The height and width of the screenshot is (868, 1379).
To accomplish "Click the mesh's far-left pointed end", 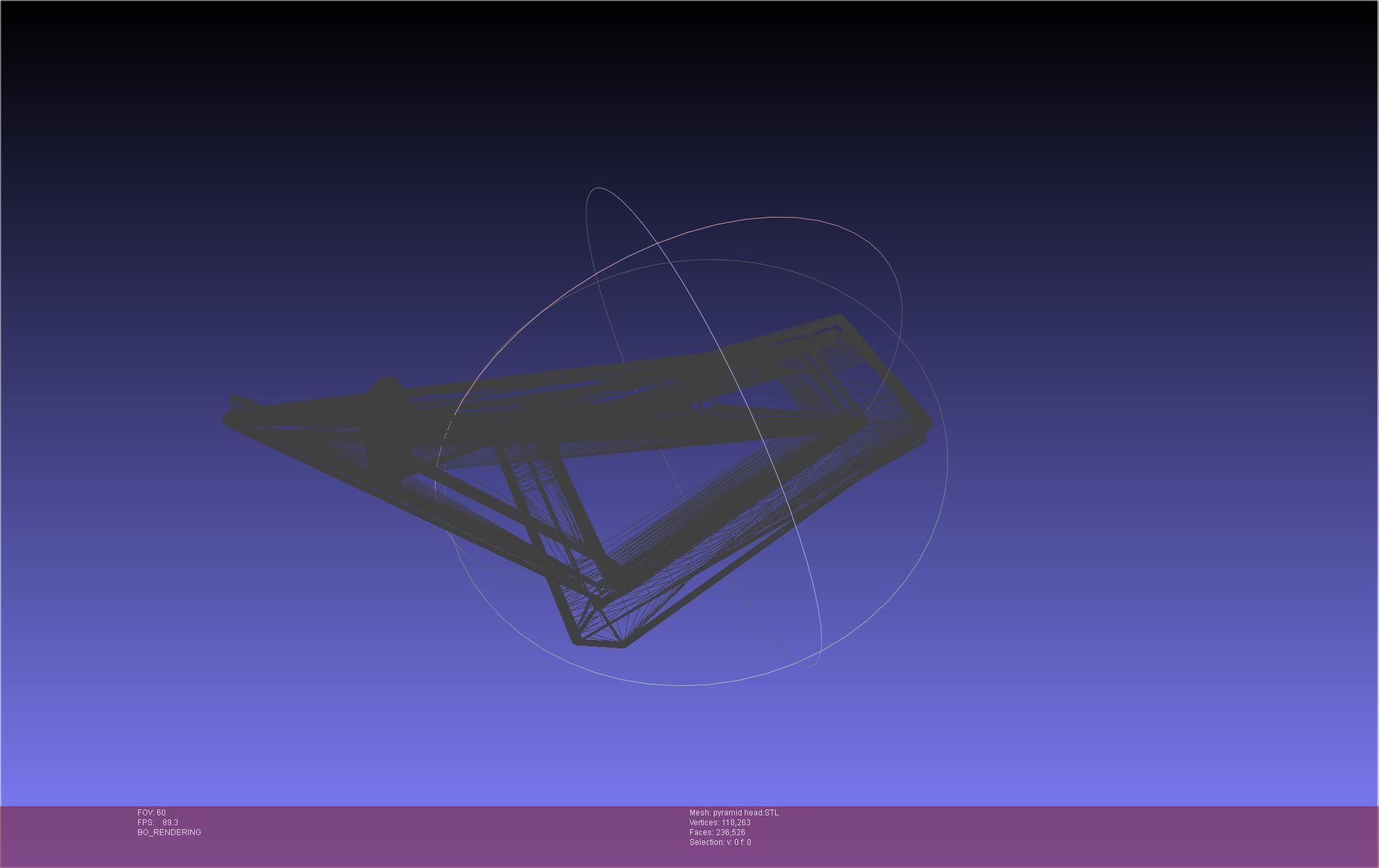I will (230, 418).
